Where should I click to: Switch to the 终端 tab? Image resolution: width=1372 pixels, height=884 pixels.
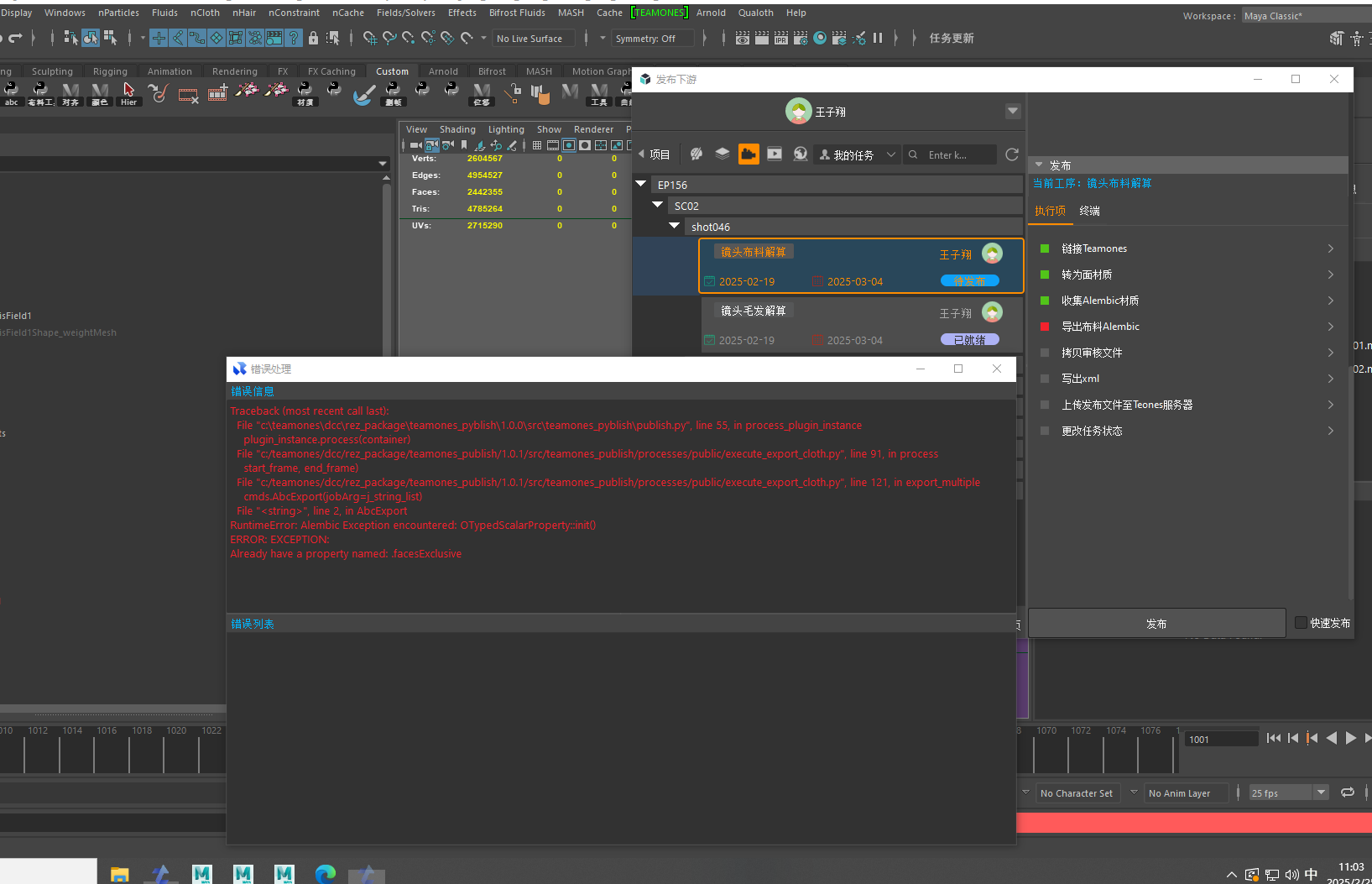pos(1089,211)
